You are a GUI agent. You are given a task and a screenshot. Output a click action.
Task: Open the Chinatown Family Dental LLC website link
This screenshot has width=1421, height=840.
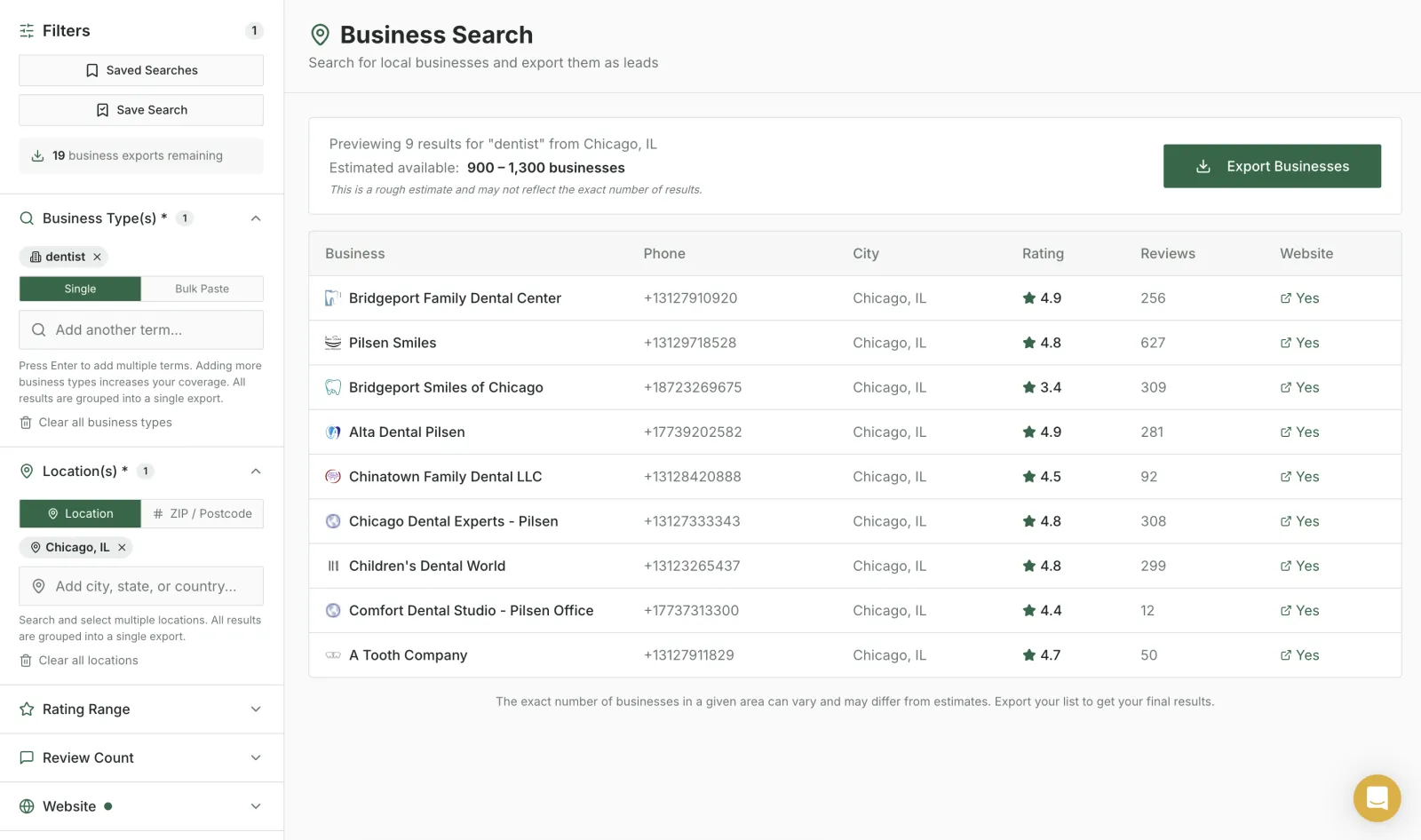1299,477
